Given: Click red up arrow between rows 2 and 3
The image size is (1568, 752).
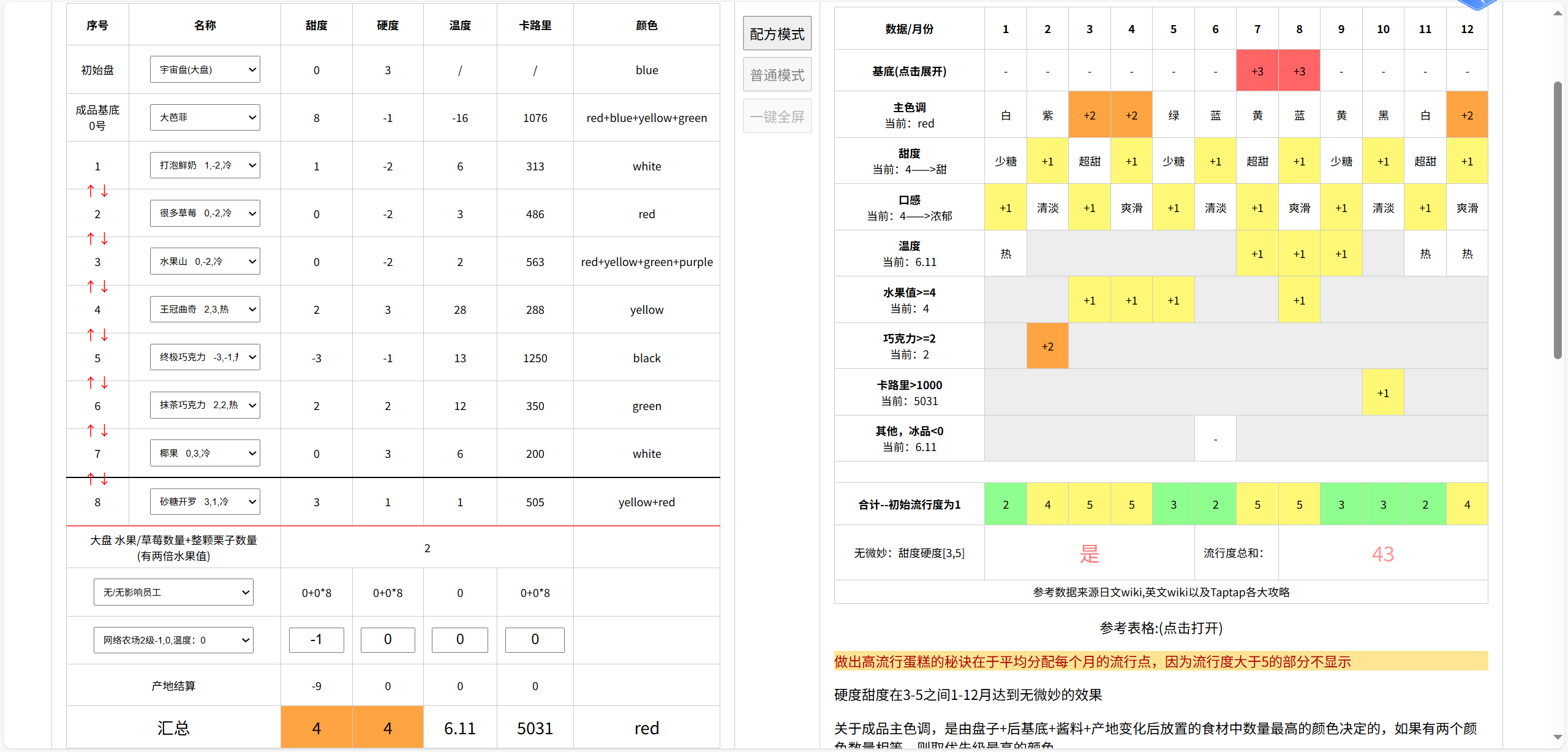Looking at the screenshot, I should [91, 239].
